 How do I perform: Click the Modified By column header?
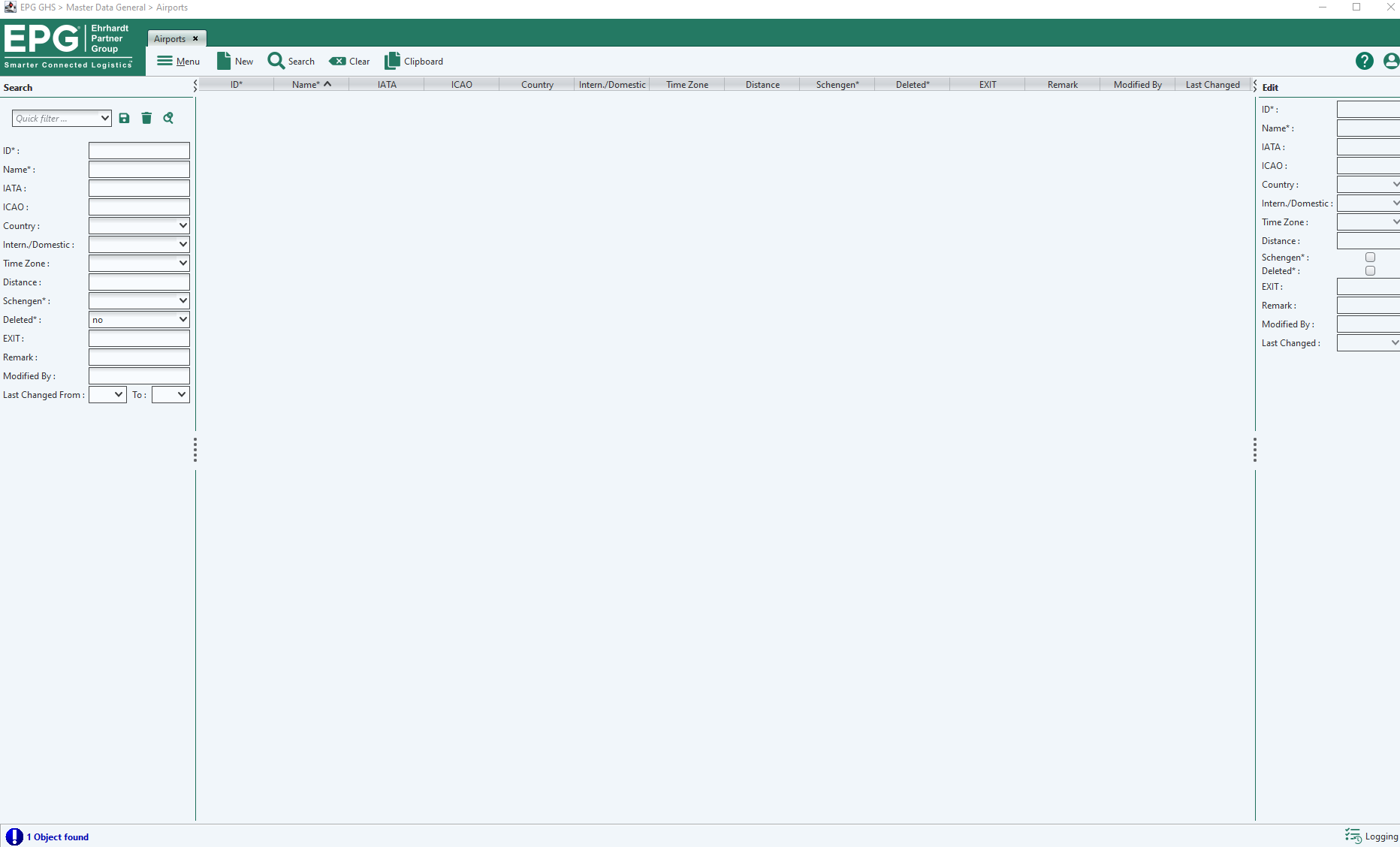(x=1138, y=84)
